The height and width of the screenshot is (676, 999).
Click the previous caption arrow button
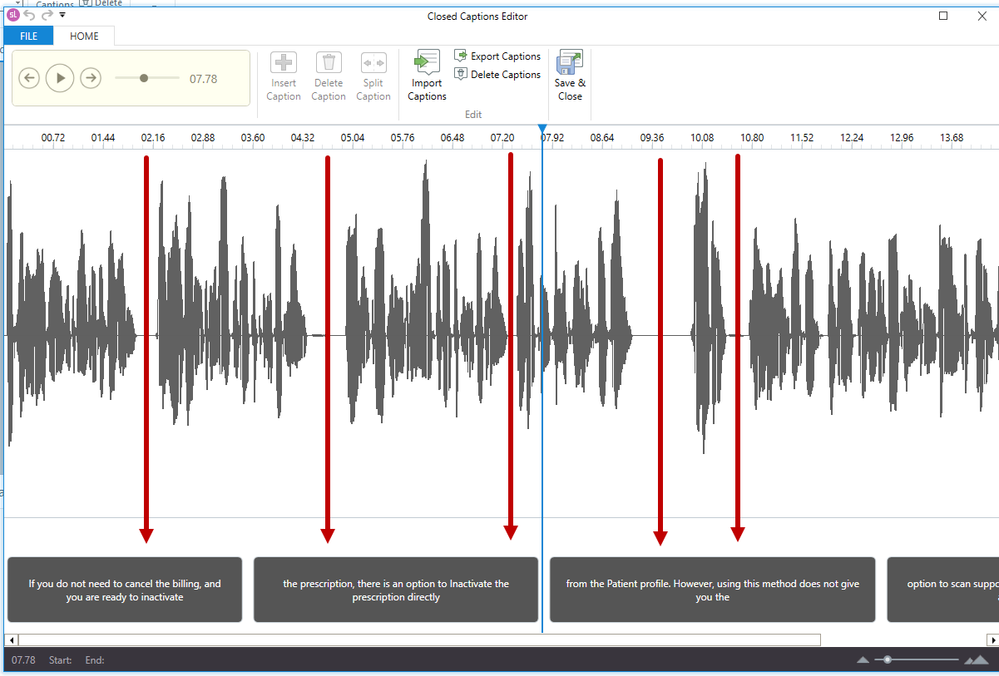29,78
